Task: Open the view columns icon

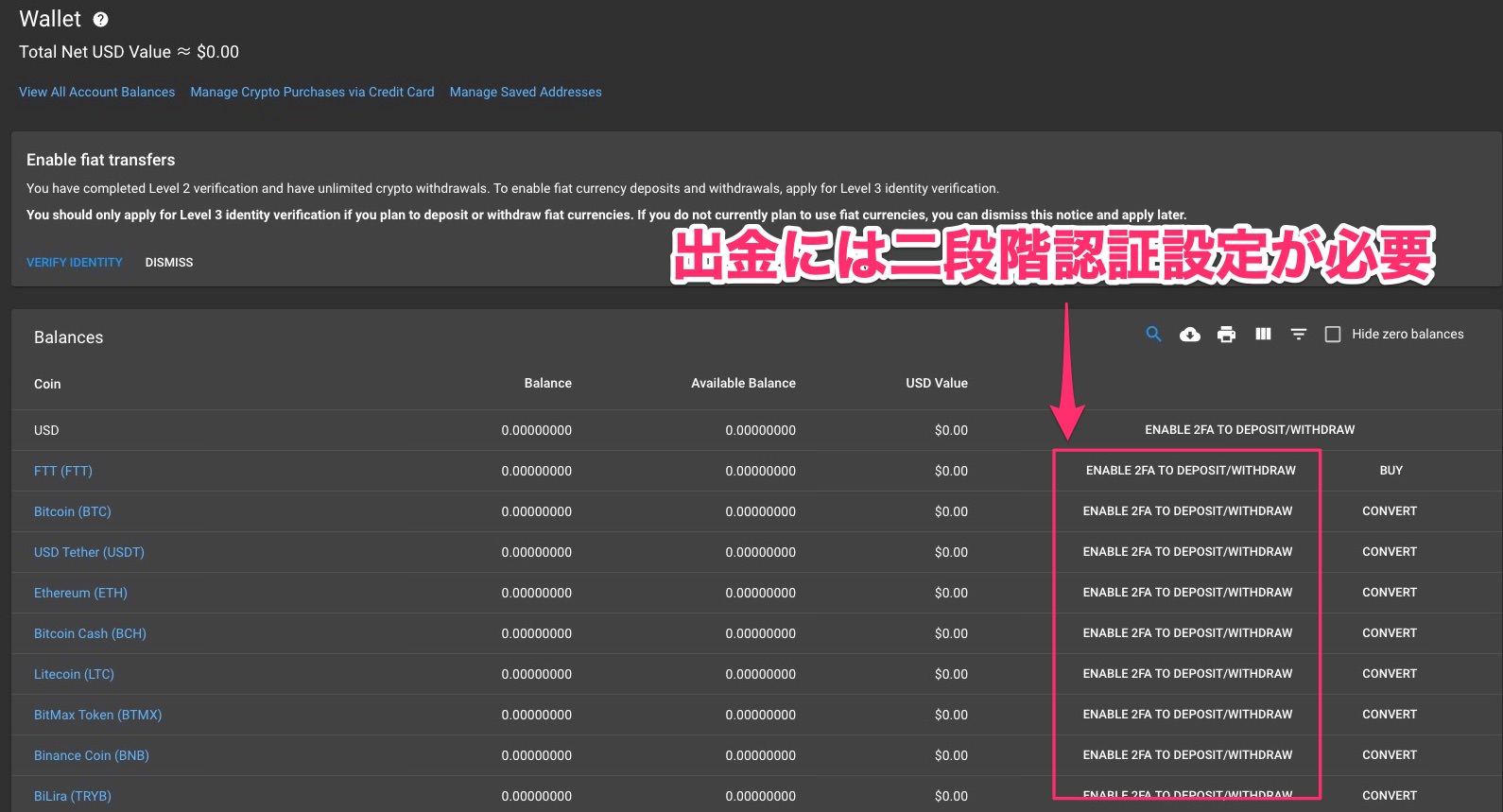Action: click(1263, 334)
